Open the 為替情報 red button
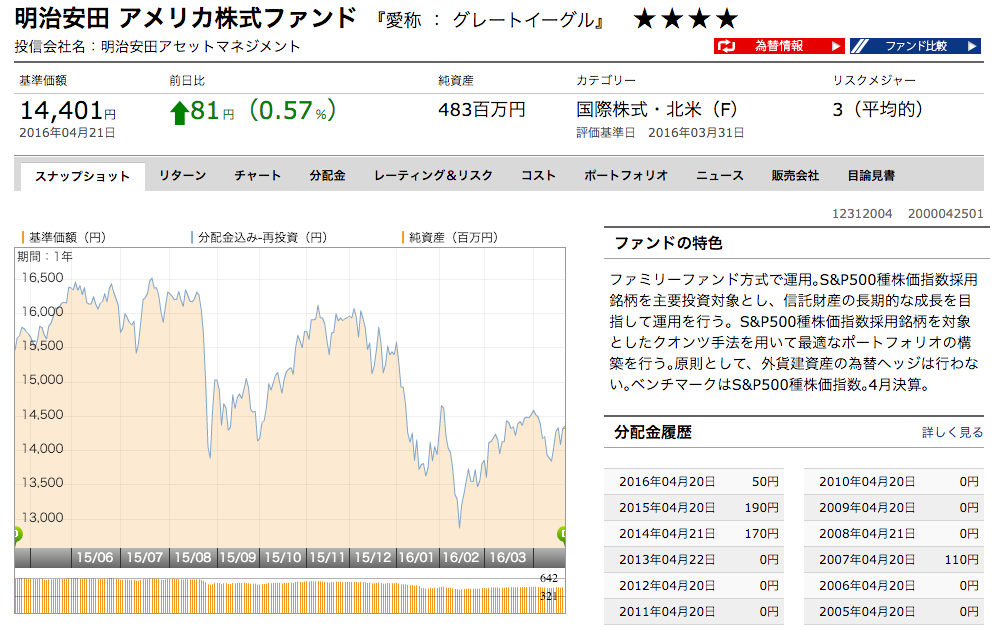 pos(779,46)
